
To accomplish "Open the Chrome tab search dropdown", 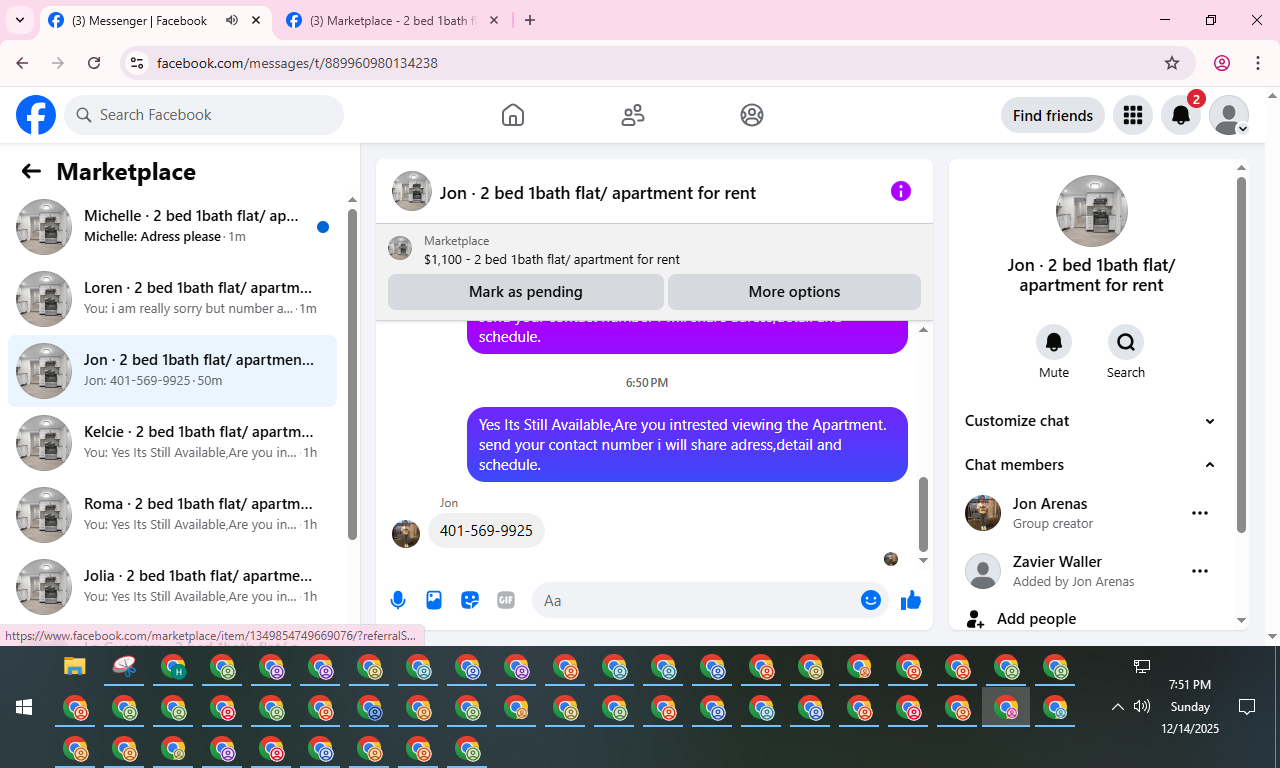I will [x=19, y=20].
